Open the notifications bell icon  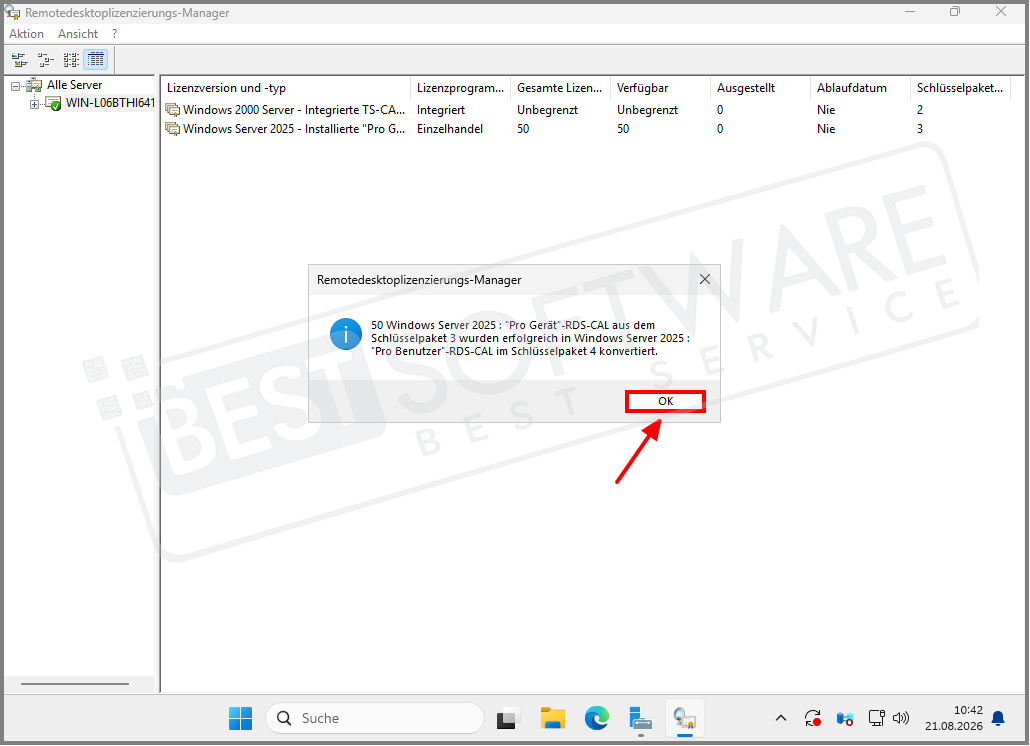(x=998, y=718)
